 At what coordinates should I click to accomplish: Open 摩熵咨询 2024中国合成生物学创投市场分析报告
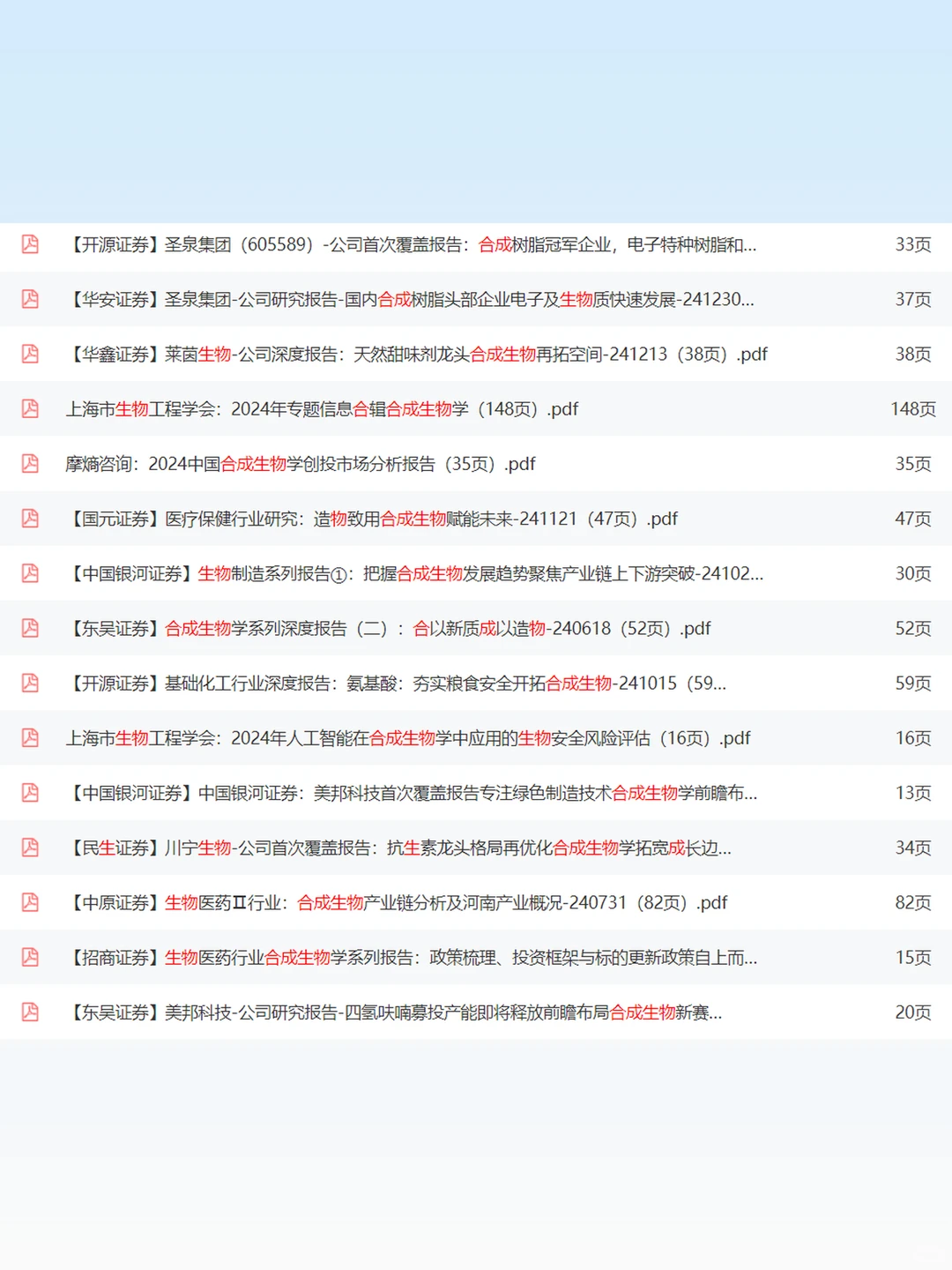pos(301,463)
